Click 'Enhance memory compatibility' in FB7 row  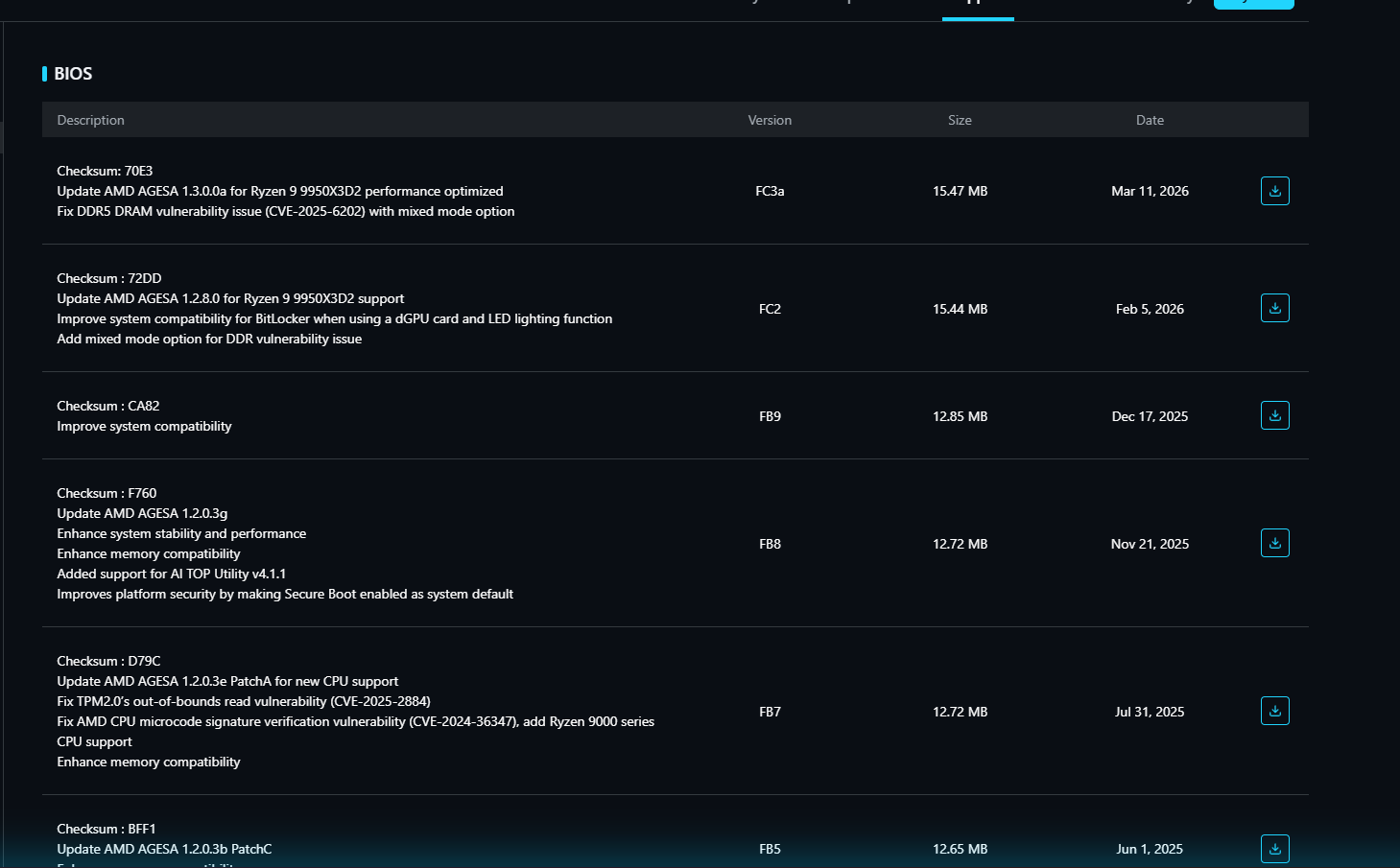149,762
